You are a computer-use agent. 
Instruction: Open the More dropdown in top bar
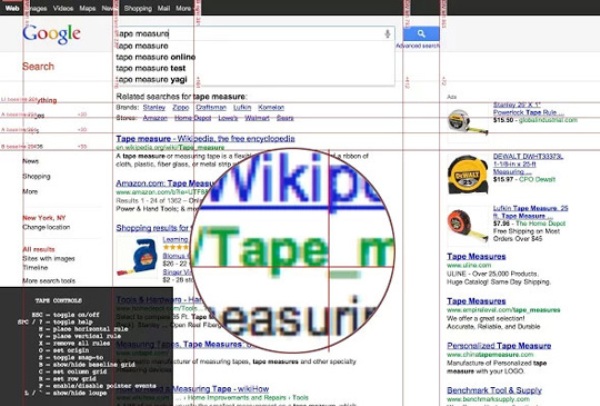(x=183, y=7)
